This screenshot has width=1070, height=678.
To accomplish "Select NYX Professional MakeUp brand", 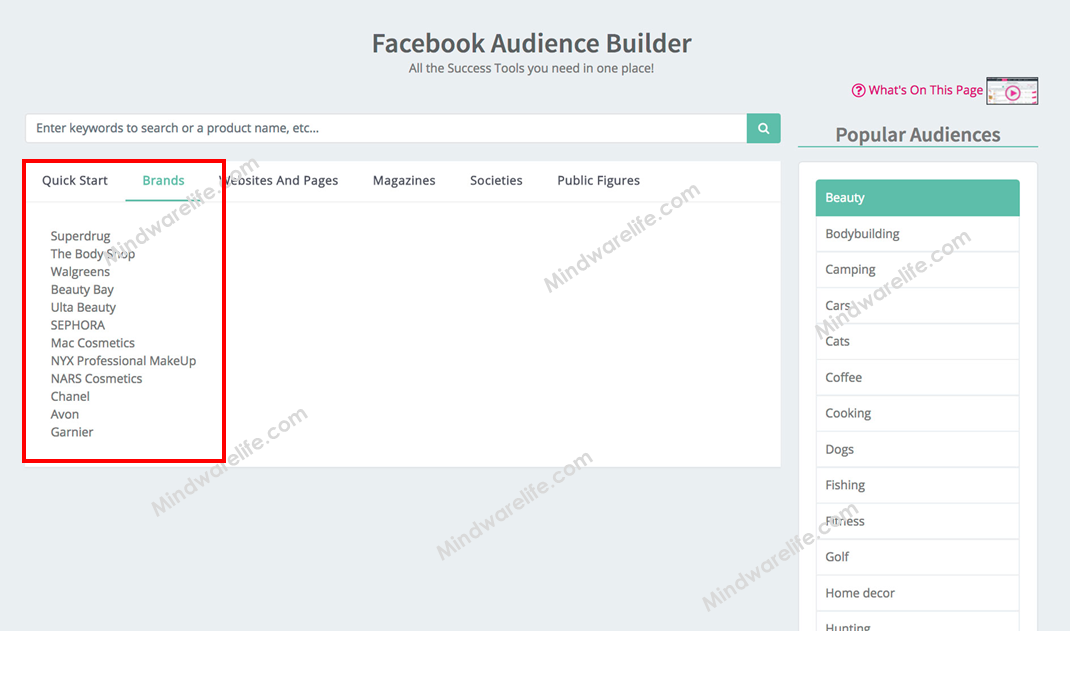I will click(124, 360).
